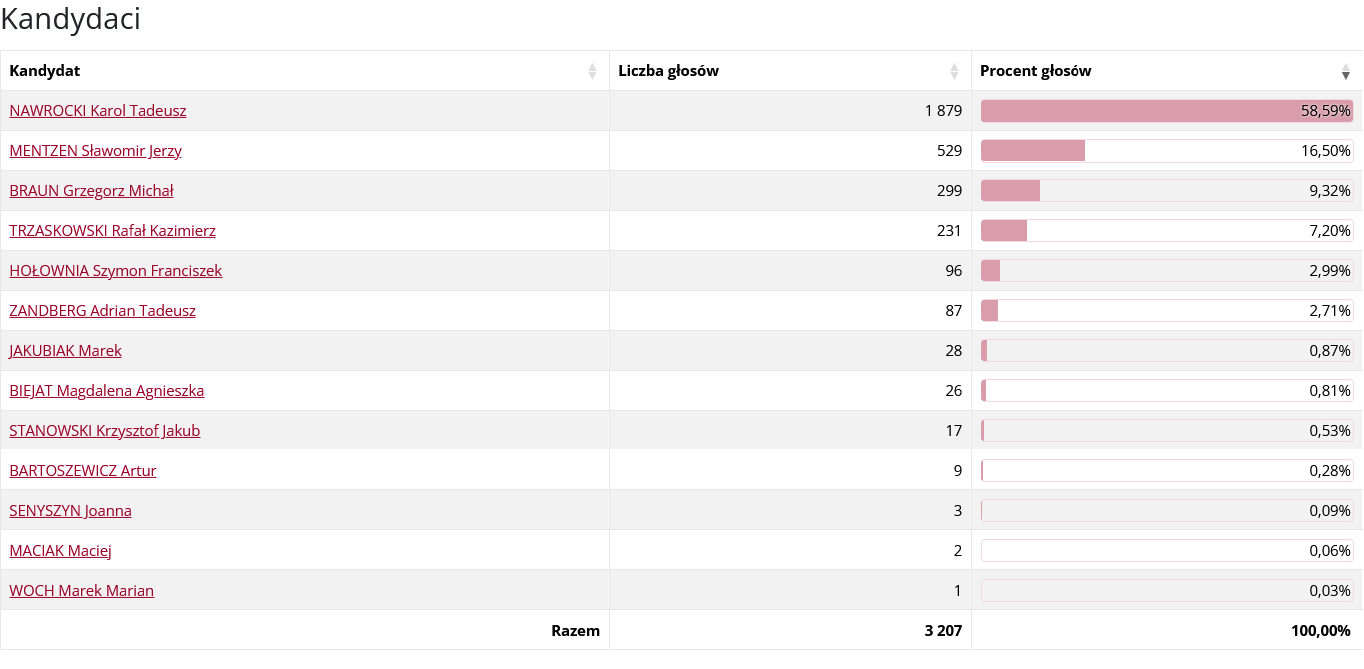Toggle Procent głosów sort arrow
1364x669 pixels.
[x=1346, y=72]
